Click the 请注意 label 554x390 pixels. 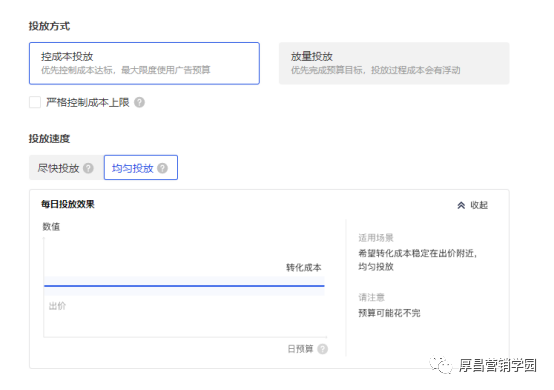[371, 297]
